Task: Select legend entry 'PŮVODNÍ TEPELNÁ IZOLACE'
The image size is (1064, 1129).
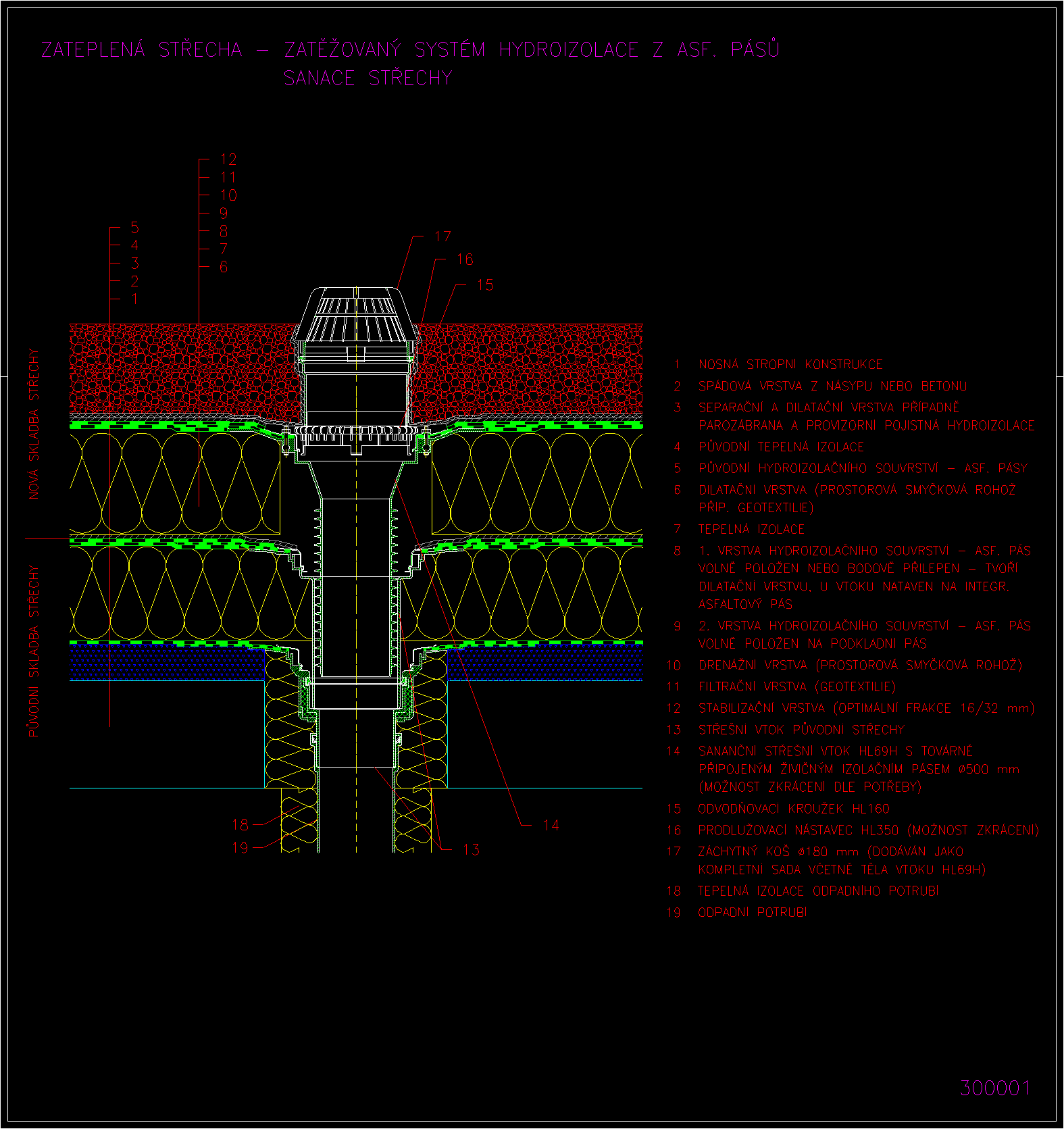Action: click(781, 447)
